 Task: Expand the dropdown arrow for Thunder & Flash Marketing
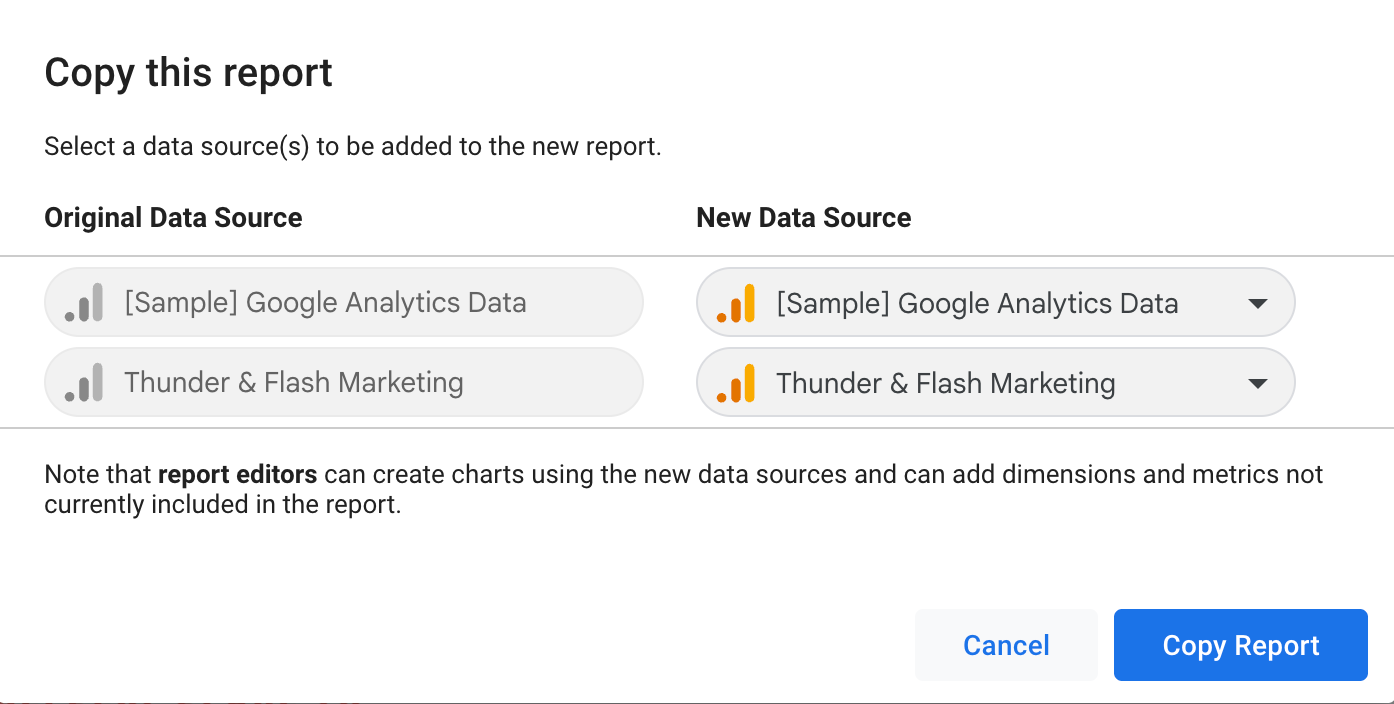pos(1258,383)
